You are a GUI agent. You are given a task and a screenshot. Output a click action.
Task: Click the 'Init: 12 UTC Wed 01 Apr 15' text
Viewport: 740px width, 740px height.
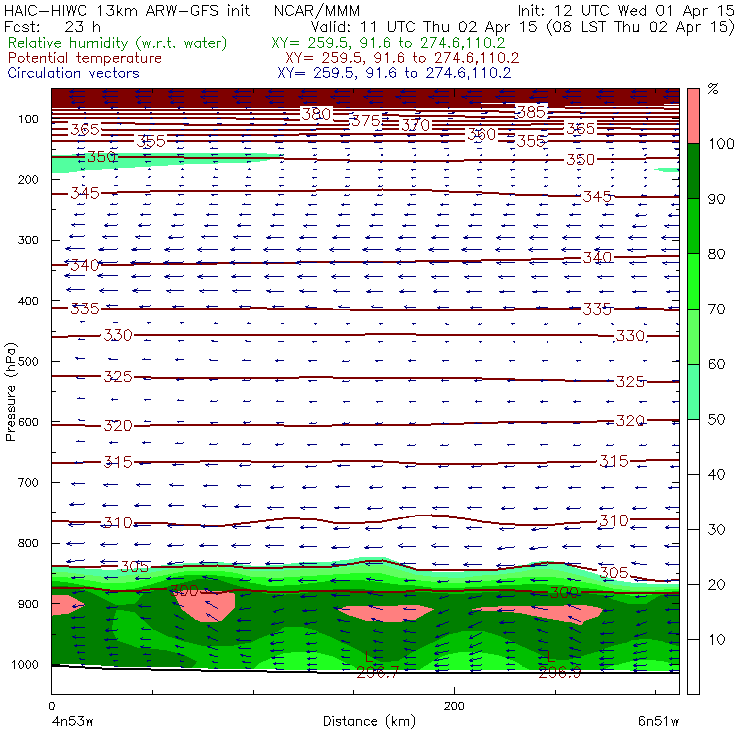626,10
